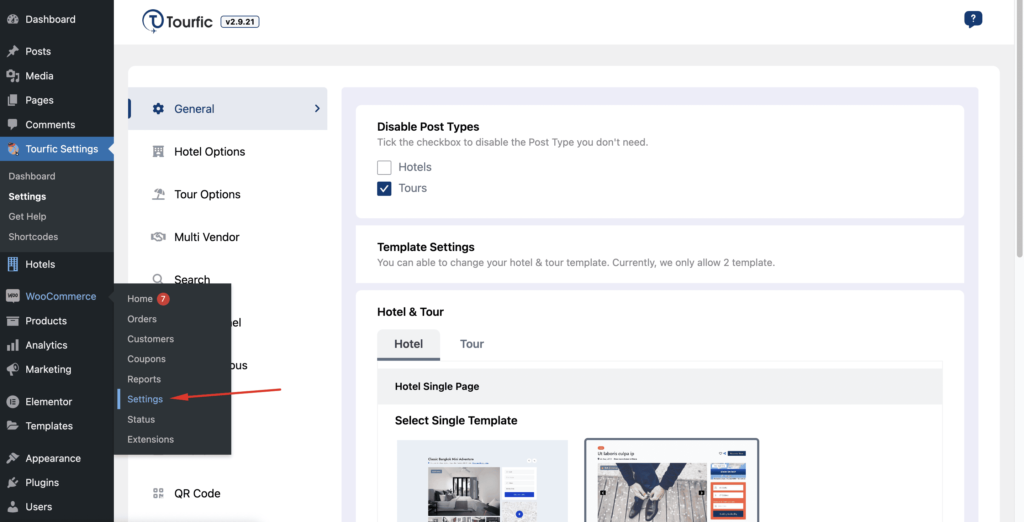
Task: Click the Products box icon
Action: 12,321
